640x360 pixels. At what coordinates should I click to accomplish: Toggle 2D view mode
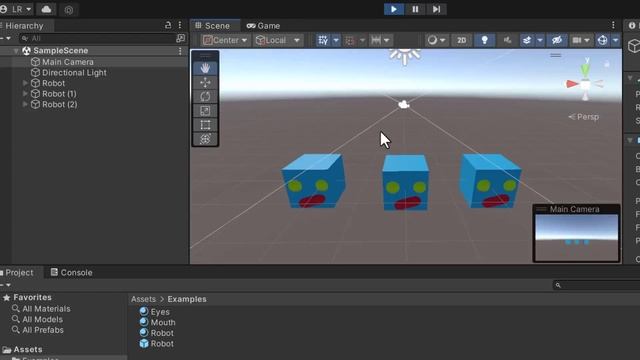[461, 40]
